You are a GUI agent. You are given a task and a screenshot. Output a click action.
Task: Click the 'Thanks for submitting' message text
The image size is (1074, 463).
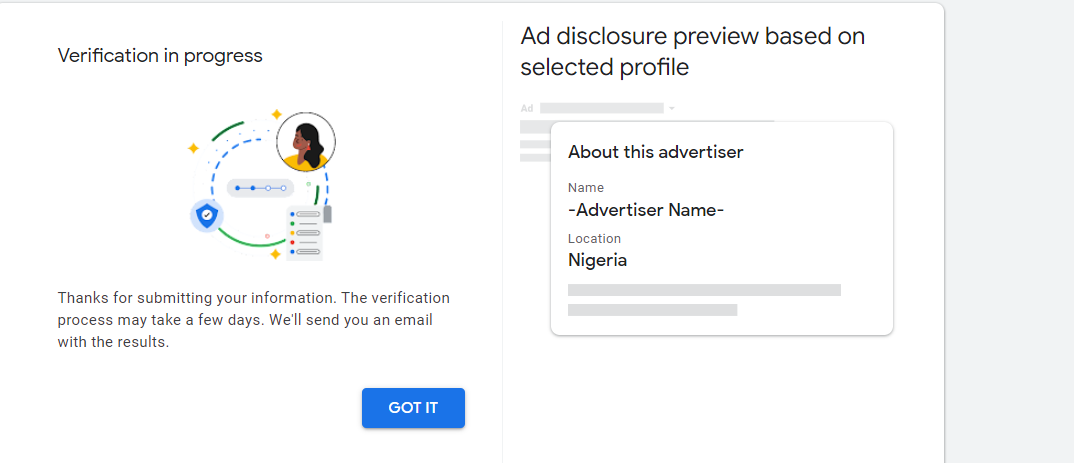tap(253, 320)
